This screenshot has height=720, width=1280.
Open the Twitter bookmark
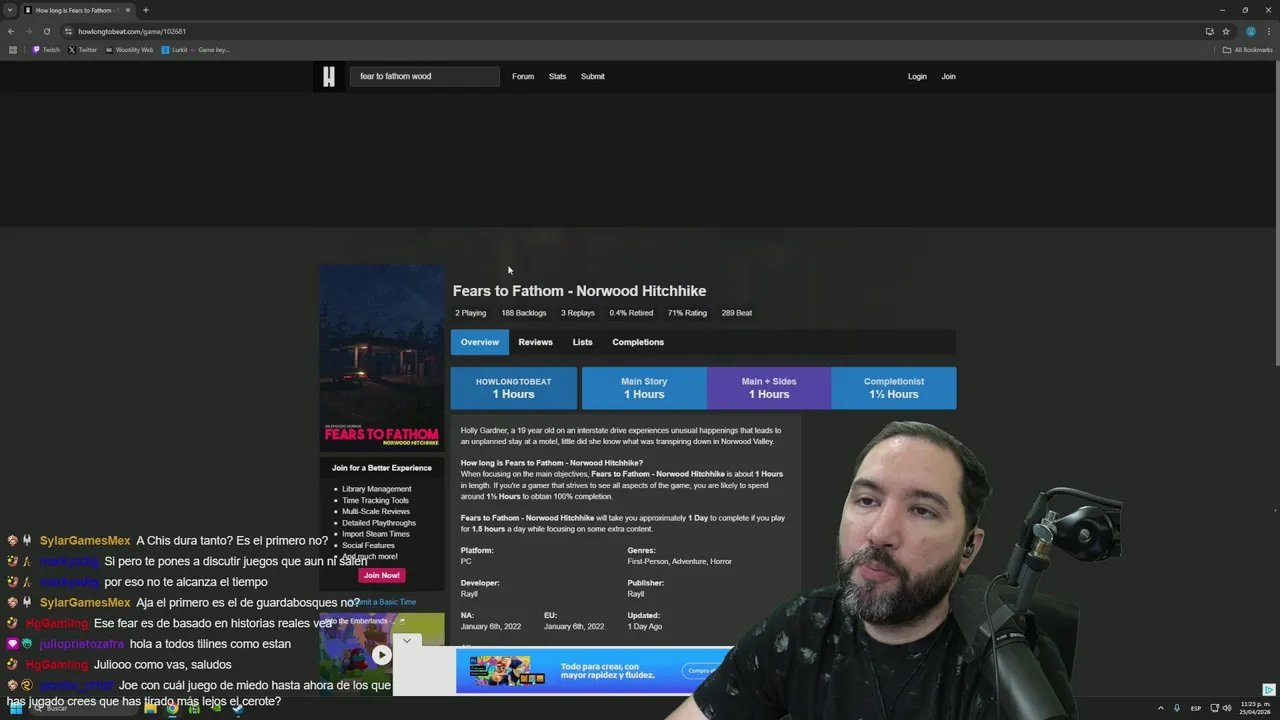83,50
